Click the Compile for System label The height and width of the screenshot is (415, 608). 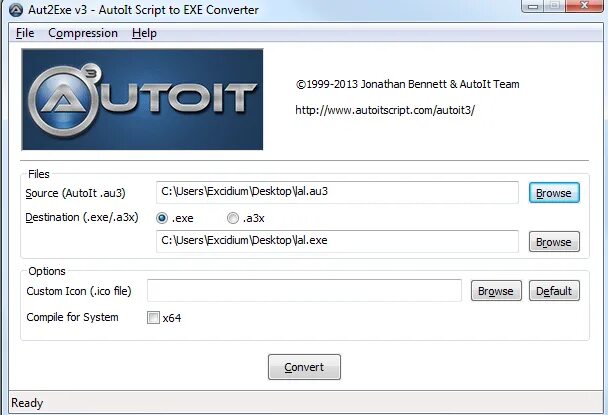tap(73, 317)
